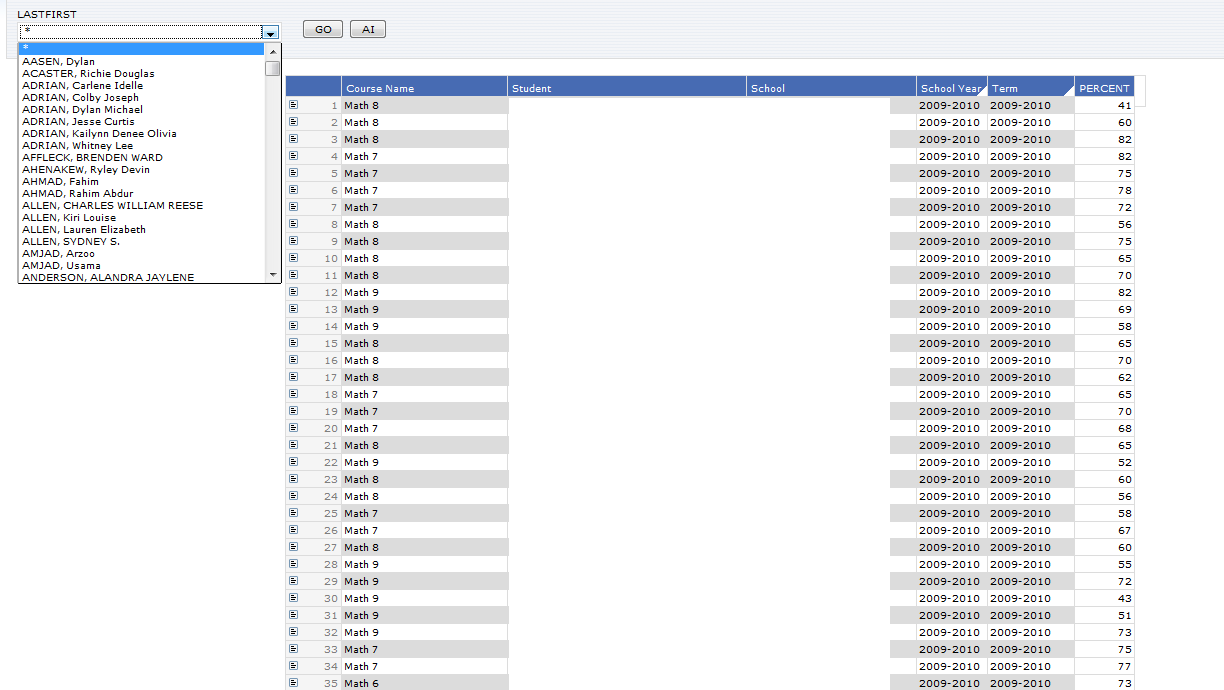Open the row icon beside row 10
The image size is (1224, 690).
click(293, 258)
